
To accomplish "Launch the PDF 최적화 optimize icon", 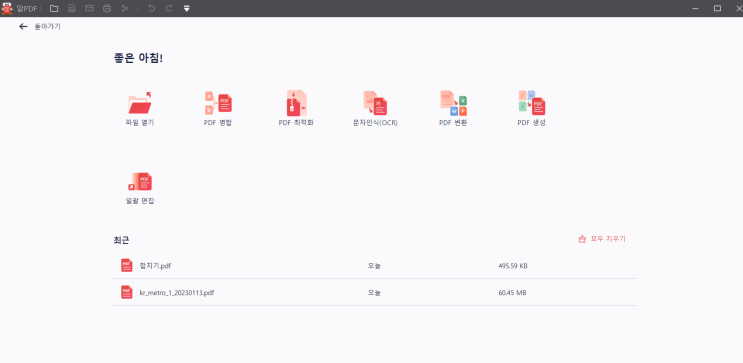I will [x=296, y=103].
